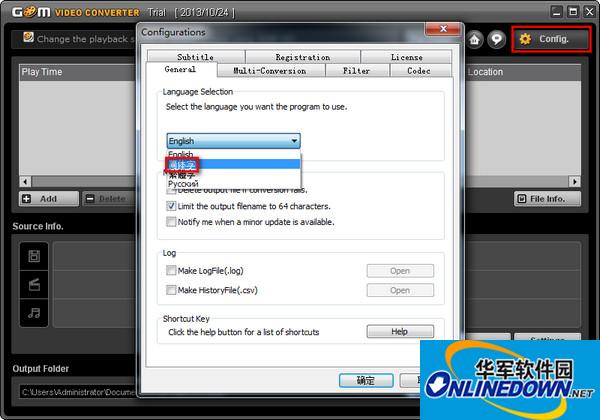The image size is (600, 420).
Task: Click the right scroll arrow of file list
Action: pyautogui.click(x=574, y=182)
